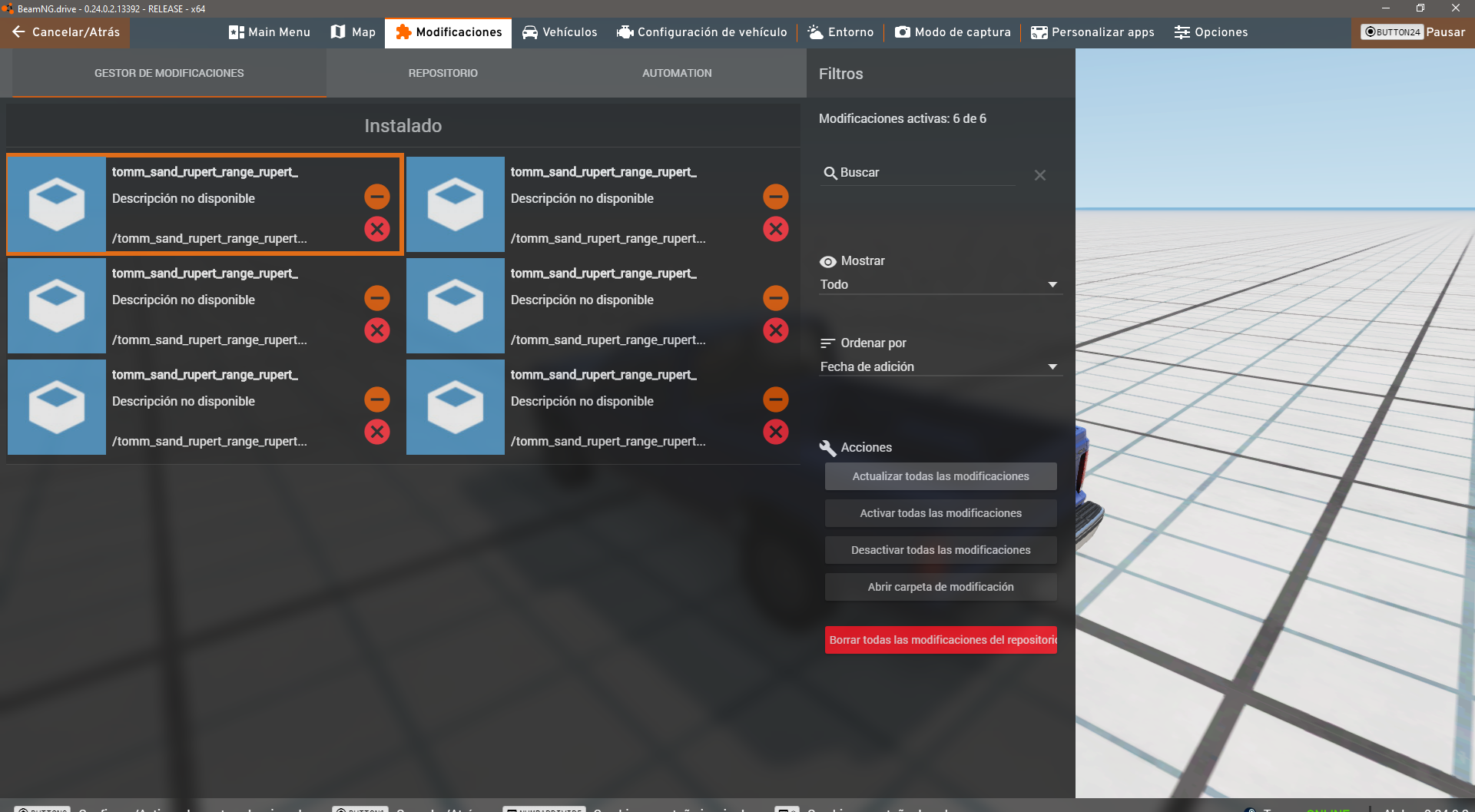This screenshot has height=812, width=1475.
Task: Delete the middle-left mod with red X
Action: pos(377,330)
